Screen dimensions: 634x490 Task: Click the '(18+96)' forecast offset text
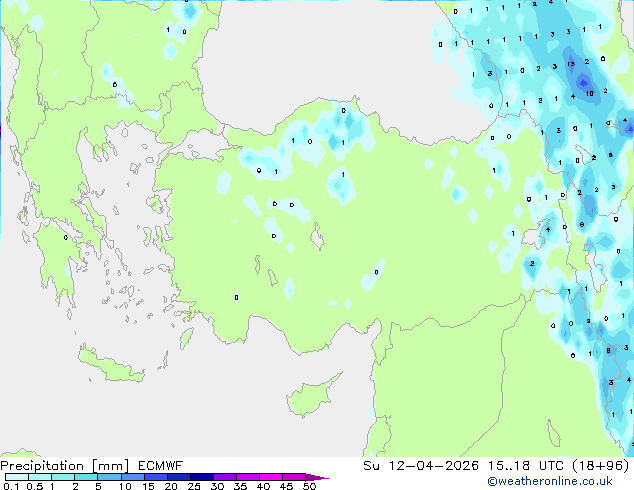(x=601, y=466)
